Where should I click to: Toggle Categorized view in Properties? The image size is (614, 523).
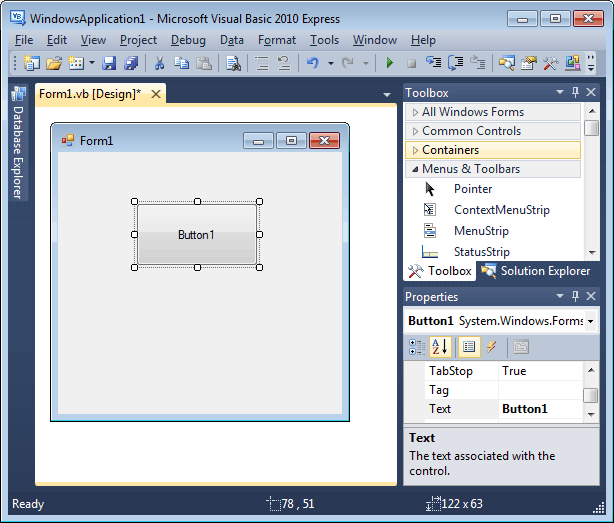(417, 347)
